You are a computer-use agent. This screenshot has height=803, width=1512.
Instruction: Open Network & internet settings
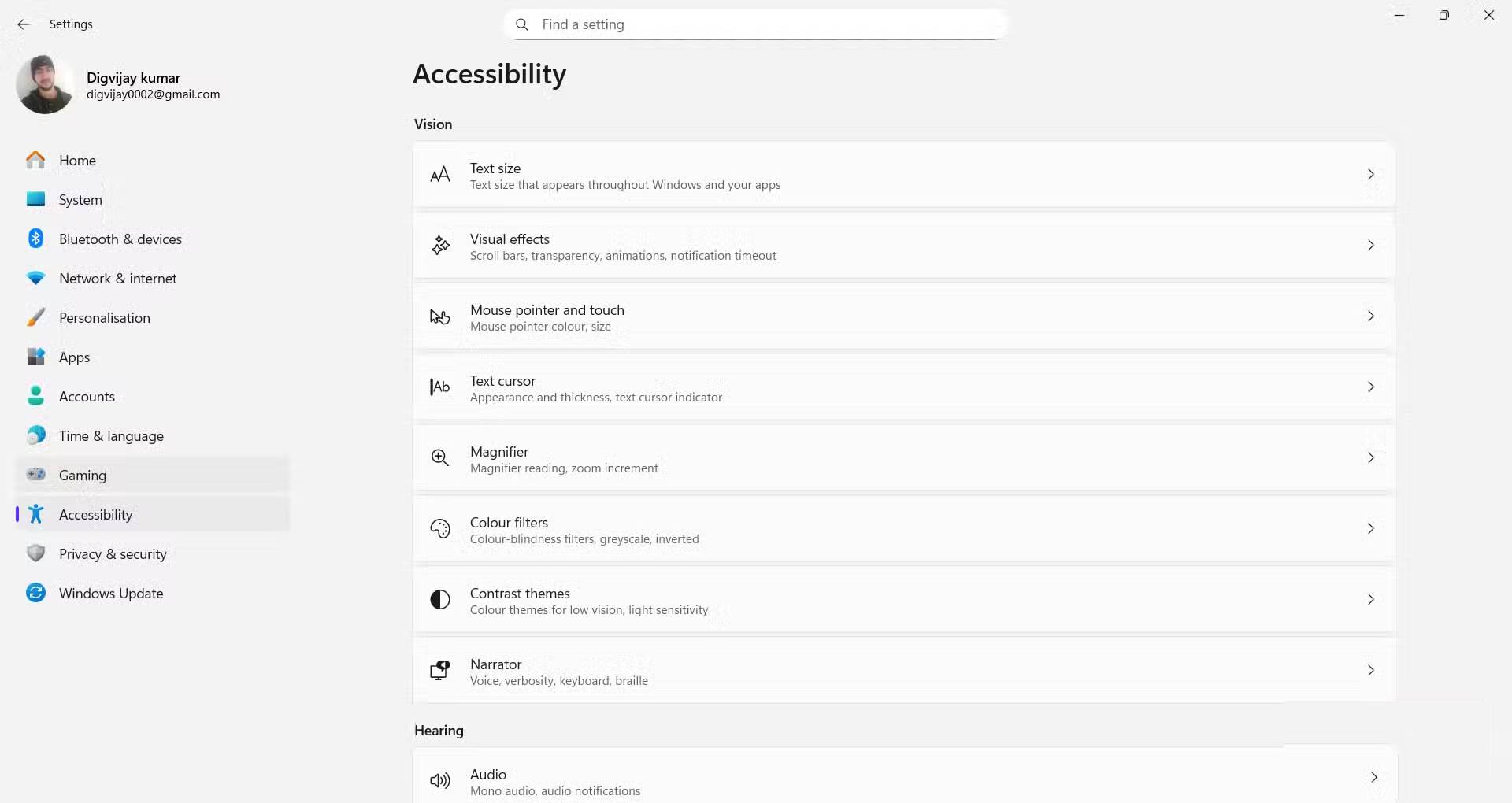pos(117,279)
